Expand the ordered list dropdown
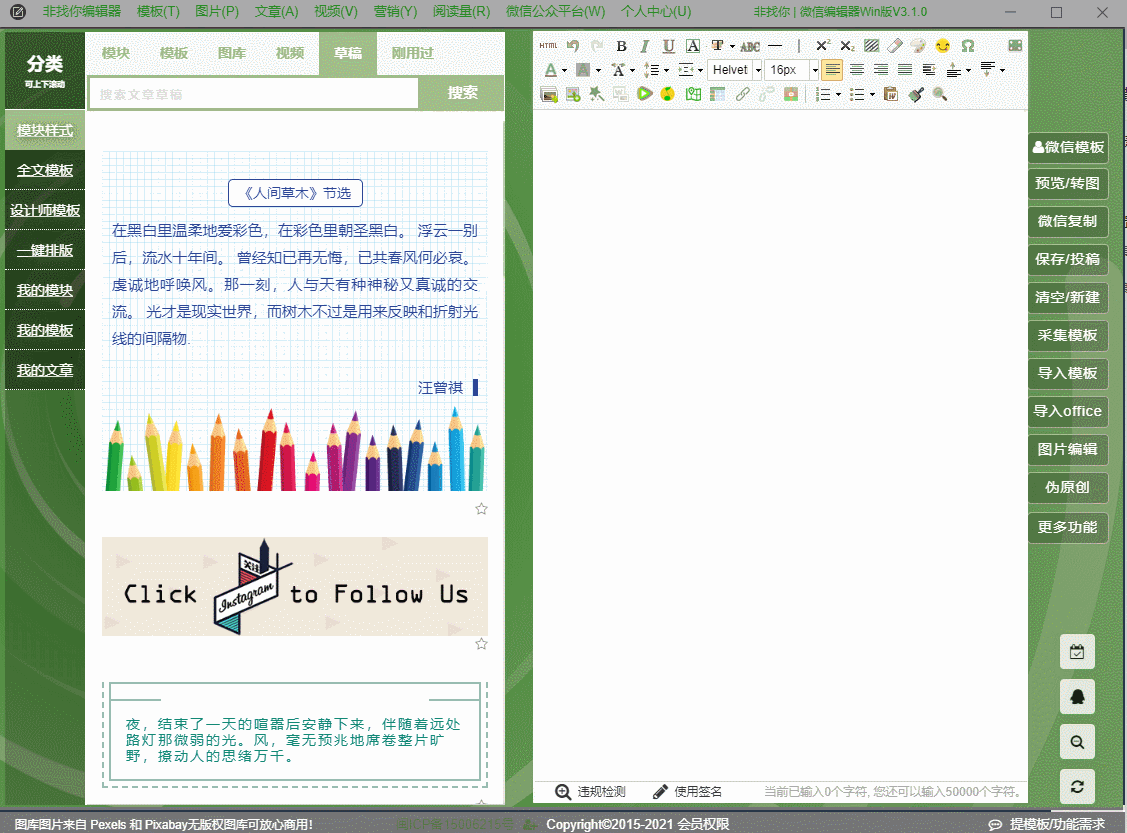 [838, 95]
